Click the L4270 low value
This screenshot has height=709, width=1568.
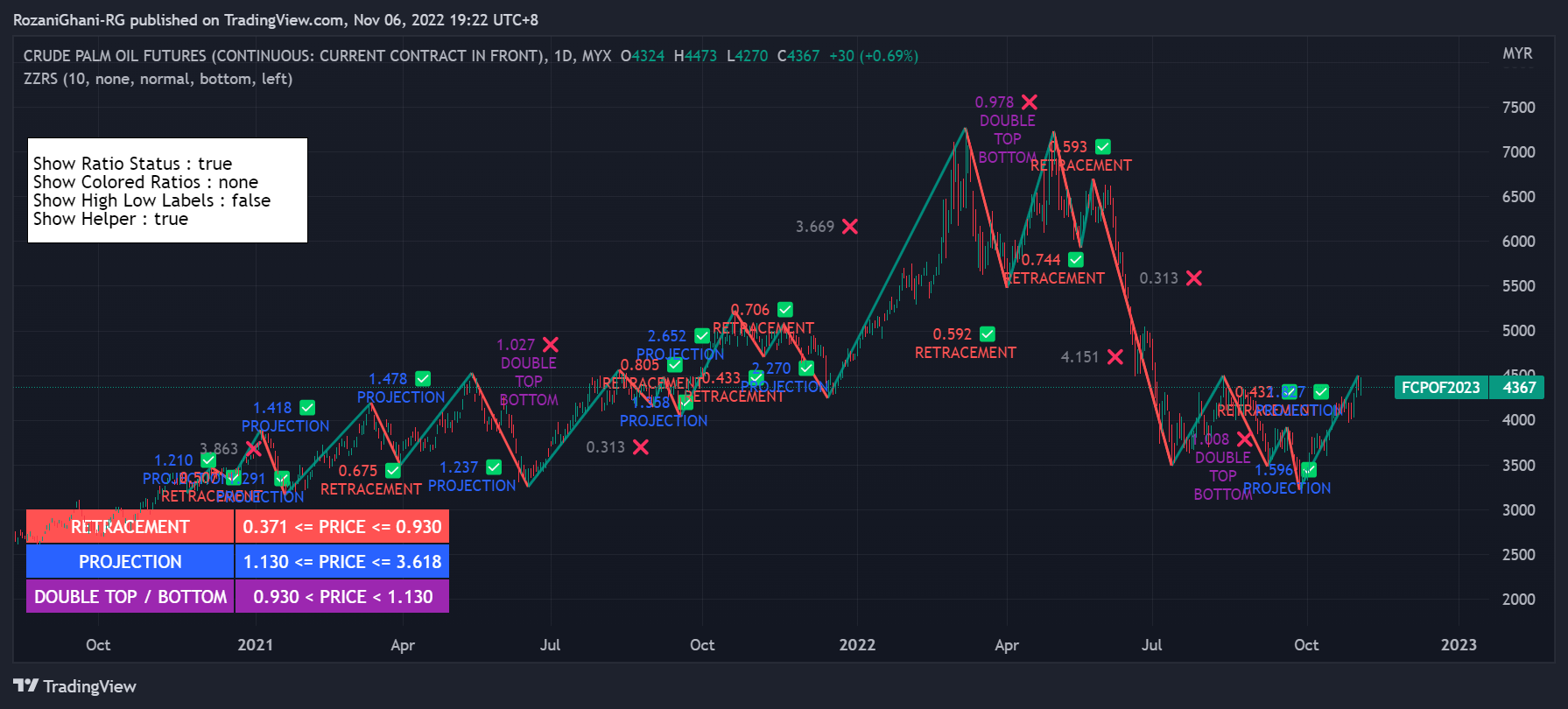click(747, 56)
